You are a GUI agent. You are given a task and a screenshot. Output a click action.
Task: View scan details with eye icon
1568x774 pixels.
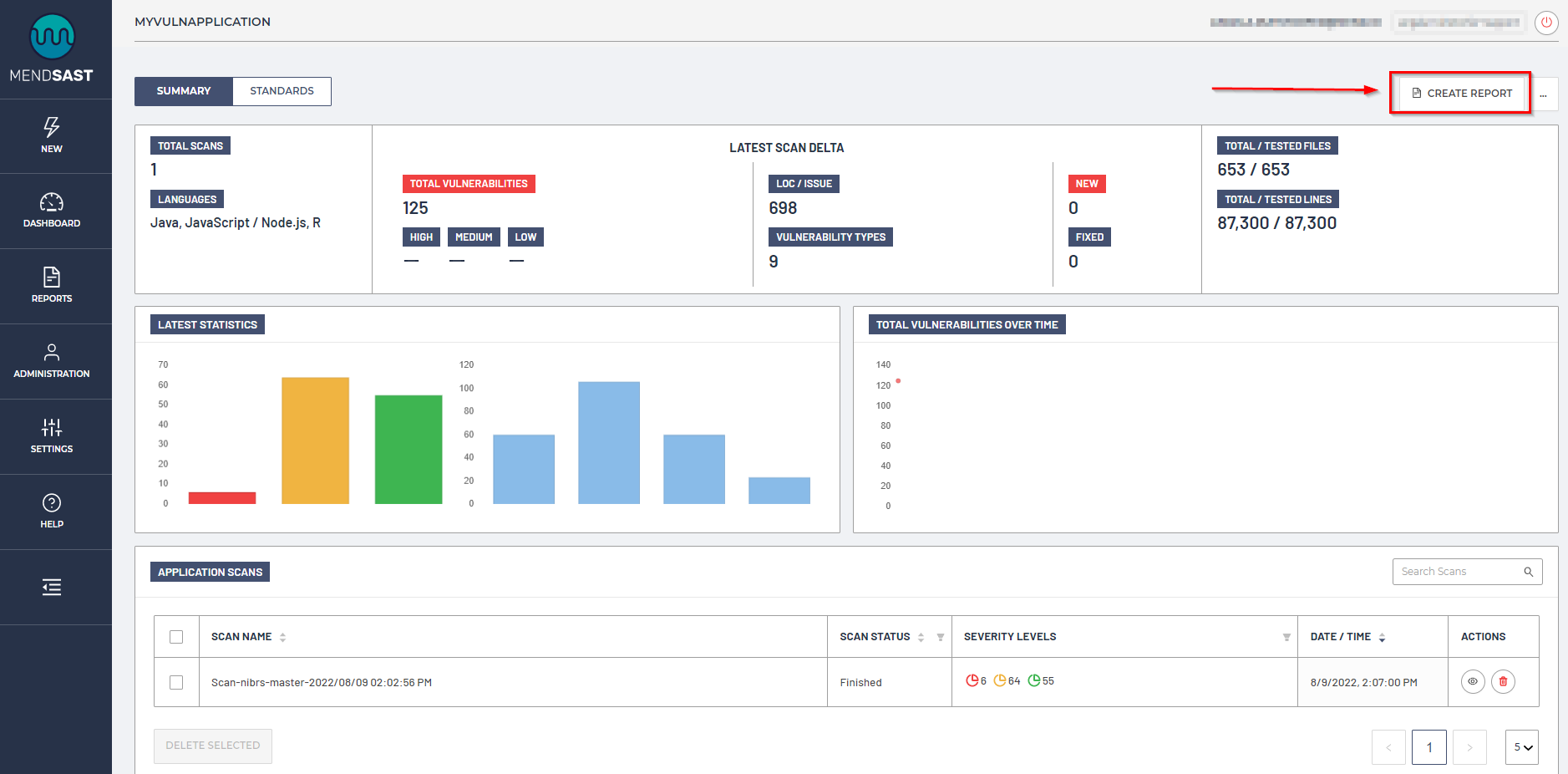click(x=1473, y=682)
